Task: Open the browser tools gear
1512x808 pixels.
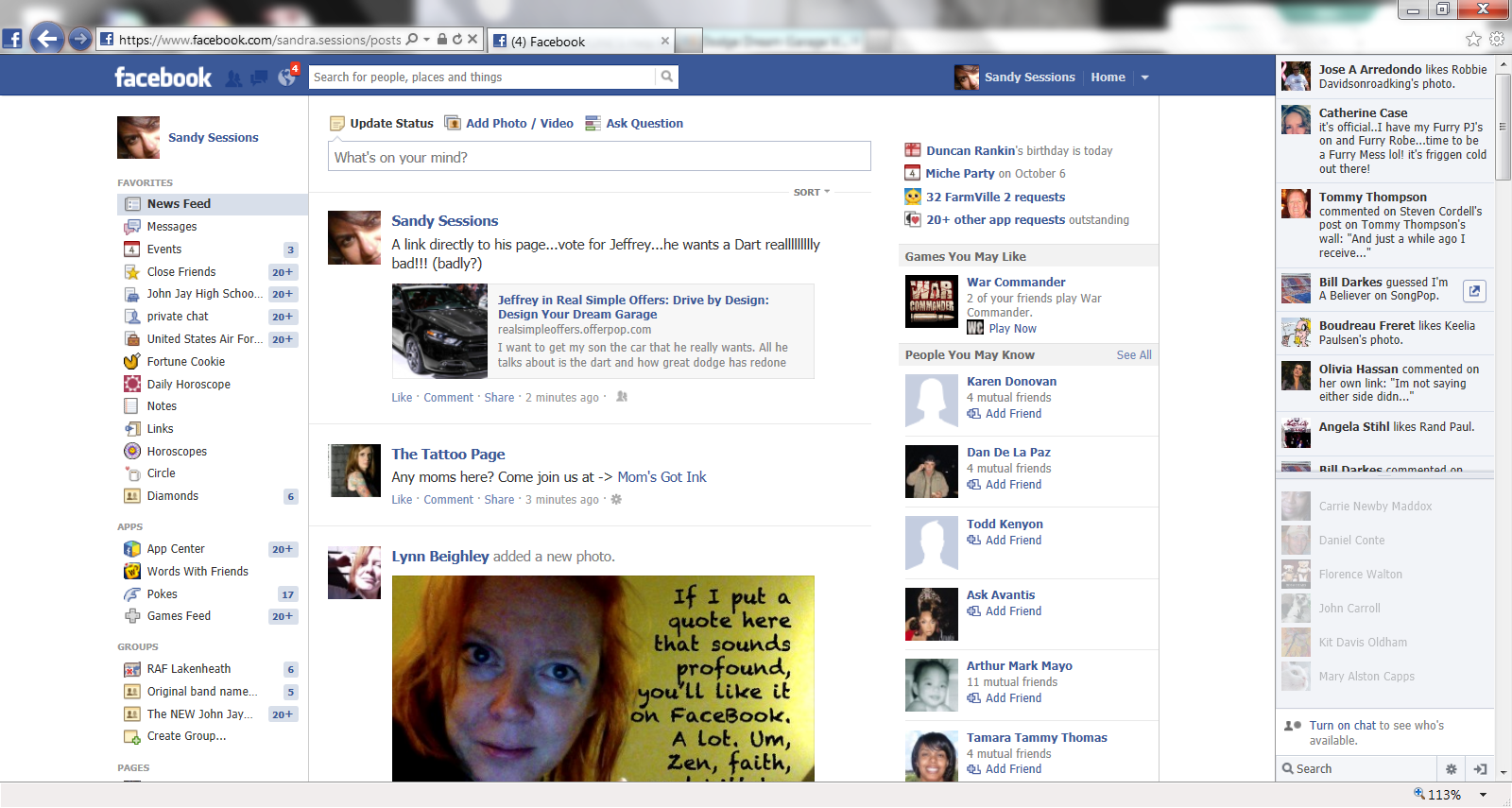Action: [1497, 39]
